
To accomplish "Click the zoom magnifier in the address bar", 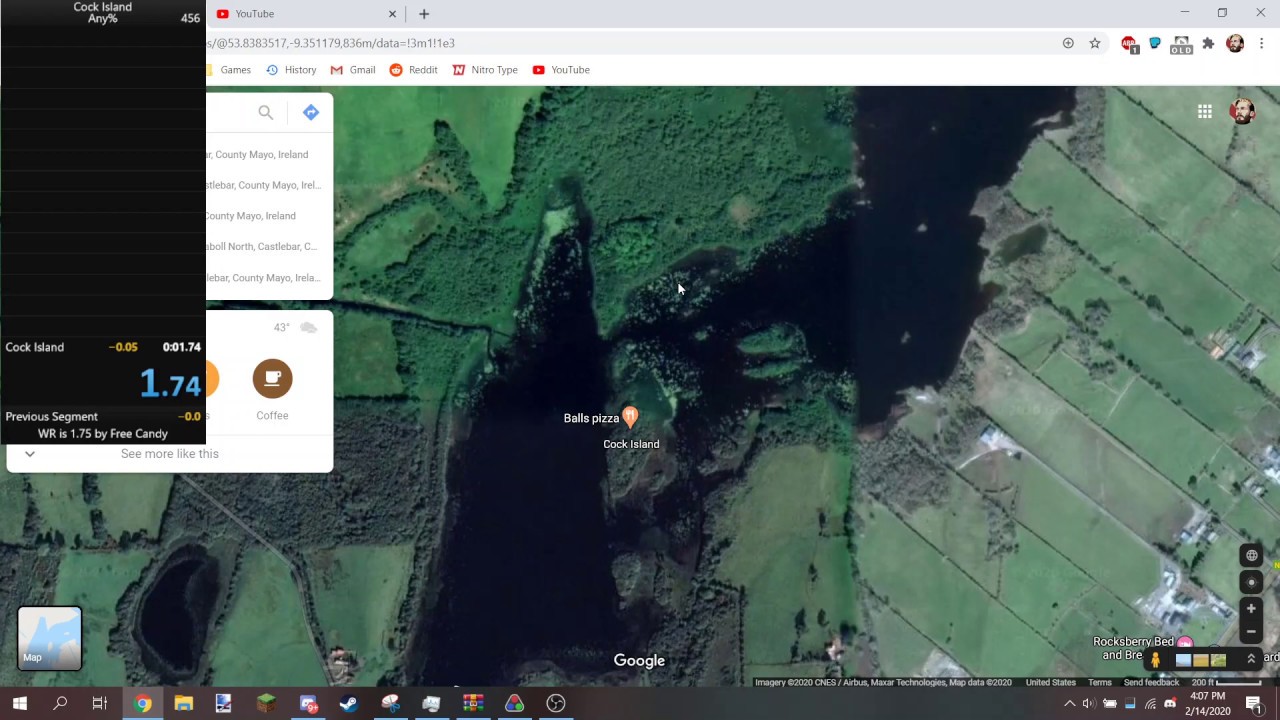I will [1068, 43].
